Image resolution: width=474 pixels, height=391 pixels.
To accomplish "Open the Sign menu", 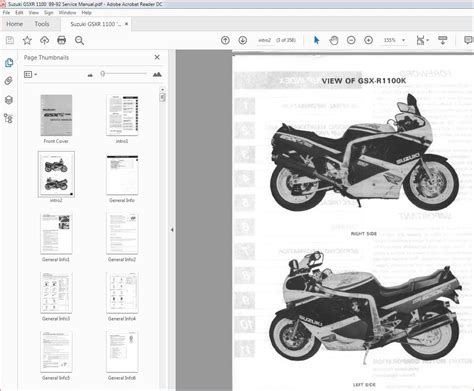I will click(x=49, y=13).
